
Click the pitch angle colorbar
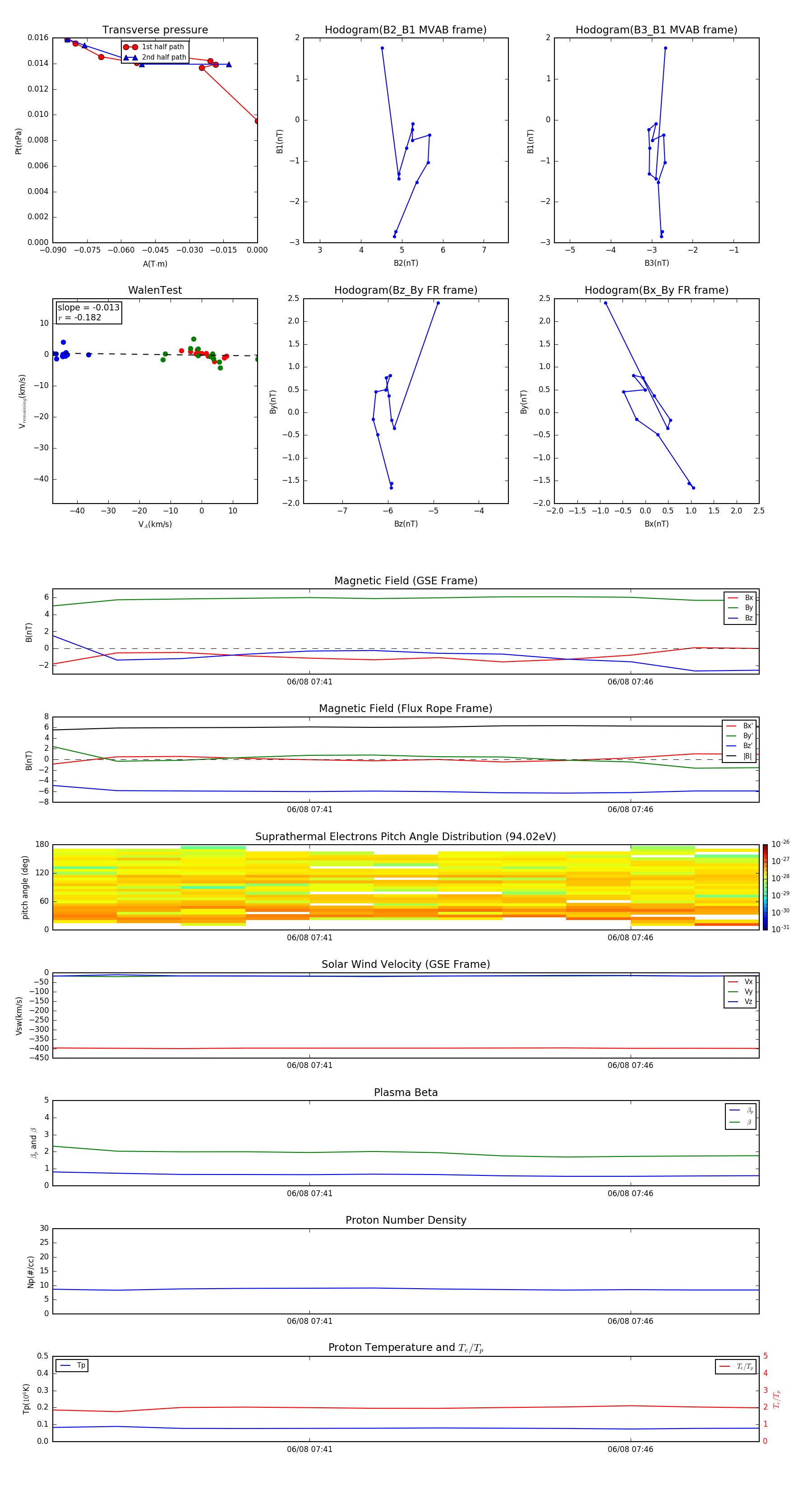pos(765,887)
